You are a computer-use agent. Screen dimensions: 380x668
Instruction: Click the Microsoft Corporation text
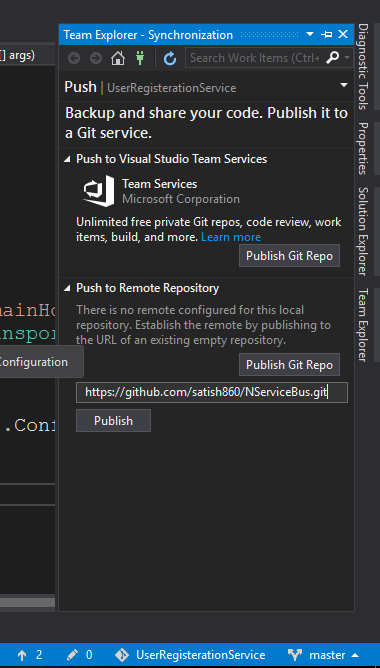tap(181, 199)
